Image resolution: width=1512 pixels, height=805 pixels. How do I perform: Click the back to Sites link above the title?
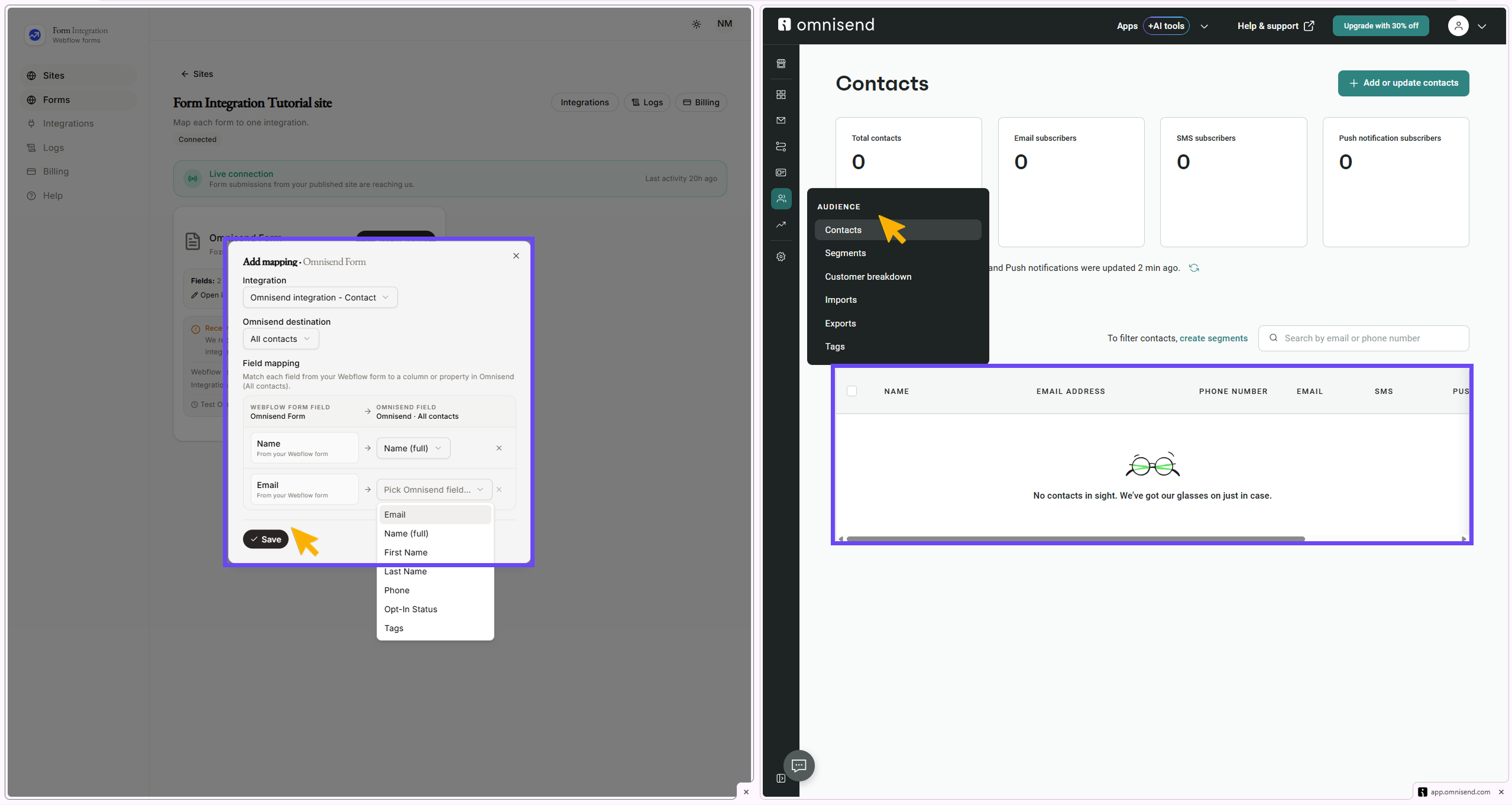point(197,74)
